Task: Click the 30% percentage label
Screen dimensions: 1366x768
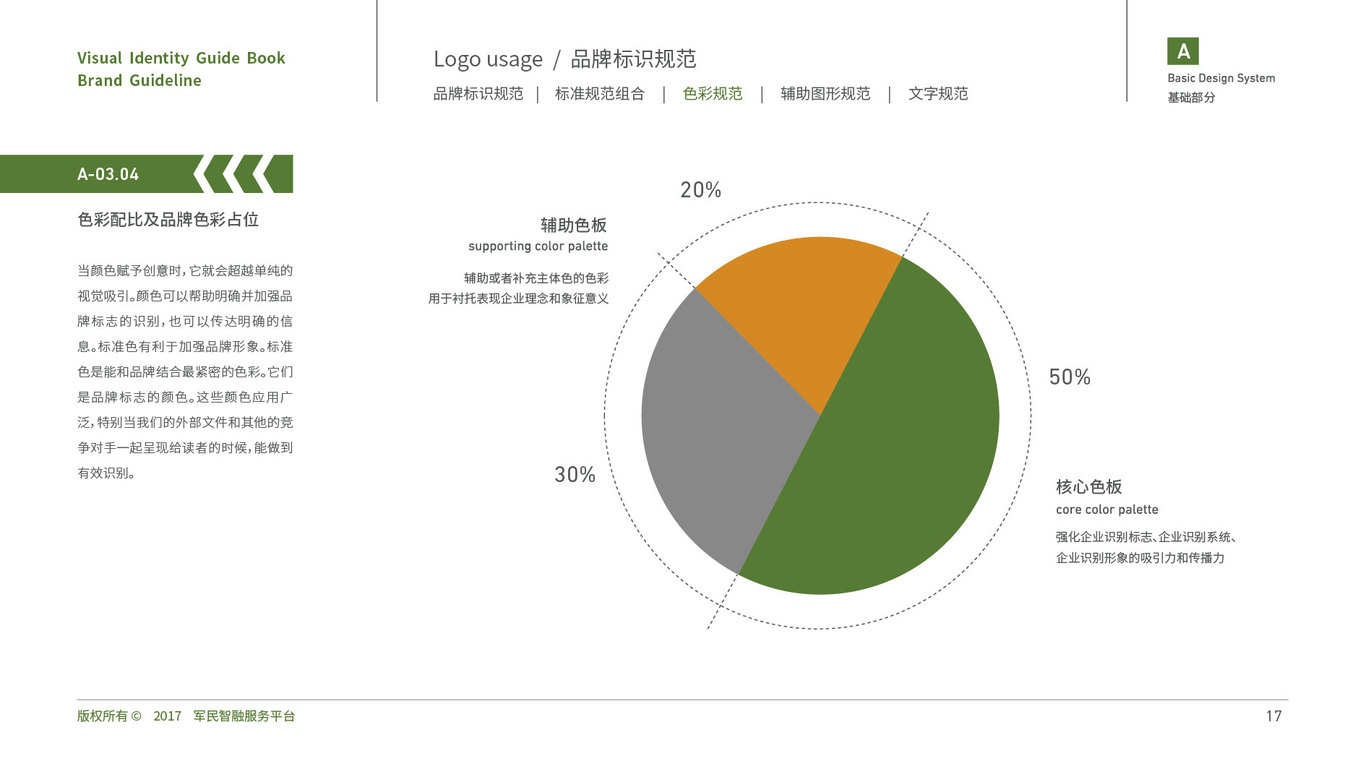Action: point(575,475)
